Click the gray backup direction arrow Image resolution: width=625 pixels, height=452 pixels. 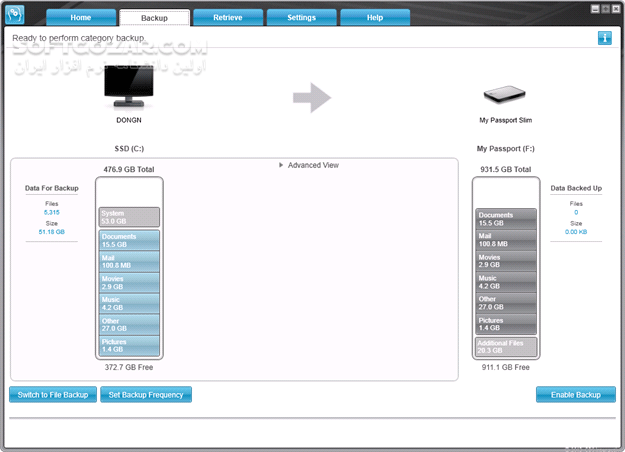tap(311, 97)
